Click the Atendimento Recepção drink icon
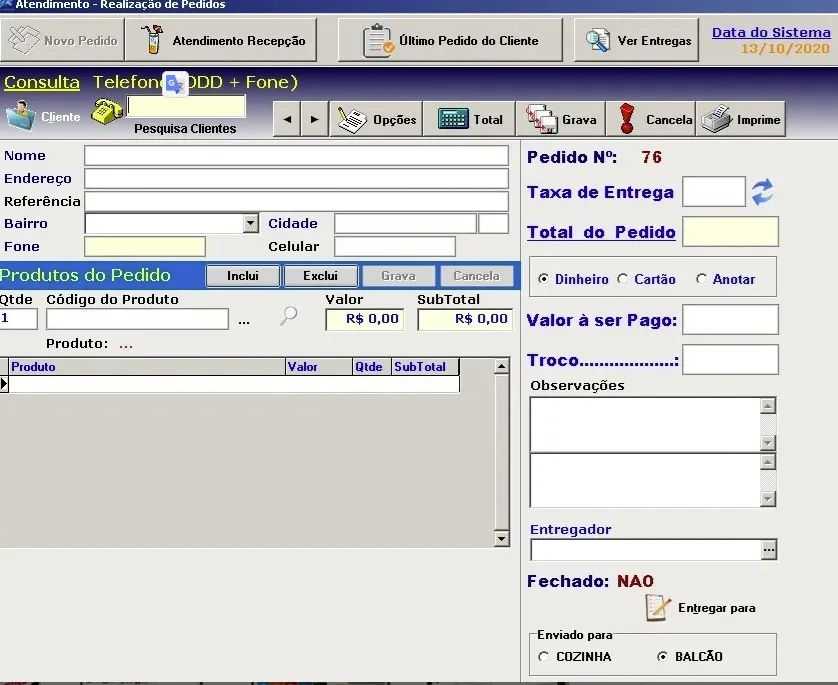This screenshot has height=685, width=838. 152,40
